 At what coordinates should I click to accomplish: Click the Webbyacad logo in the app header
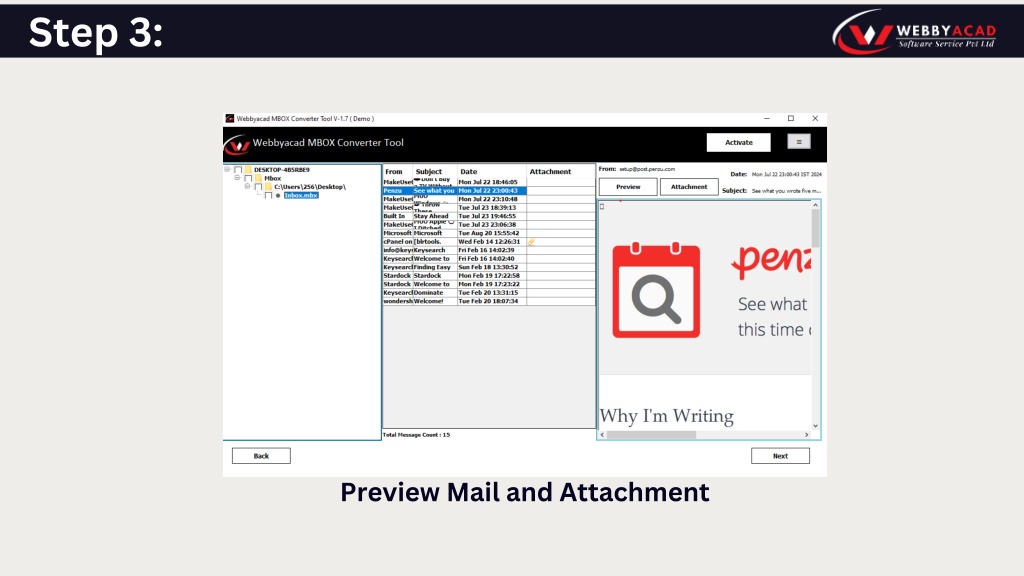click(x=236, y=144)
